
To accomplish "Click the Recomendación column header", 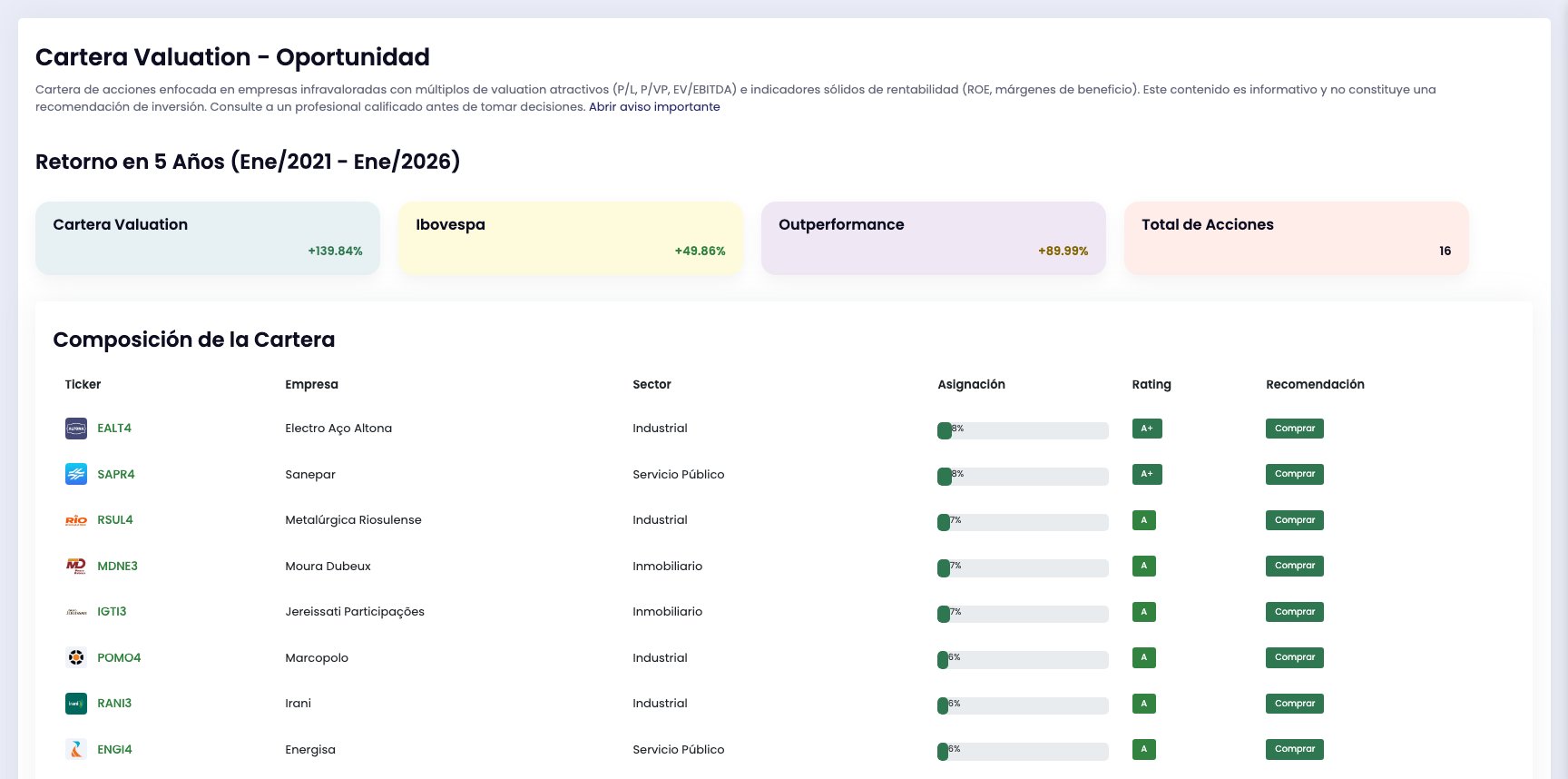I will [1315, 384].
